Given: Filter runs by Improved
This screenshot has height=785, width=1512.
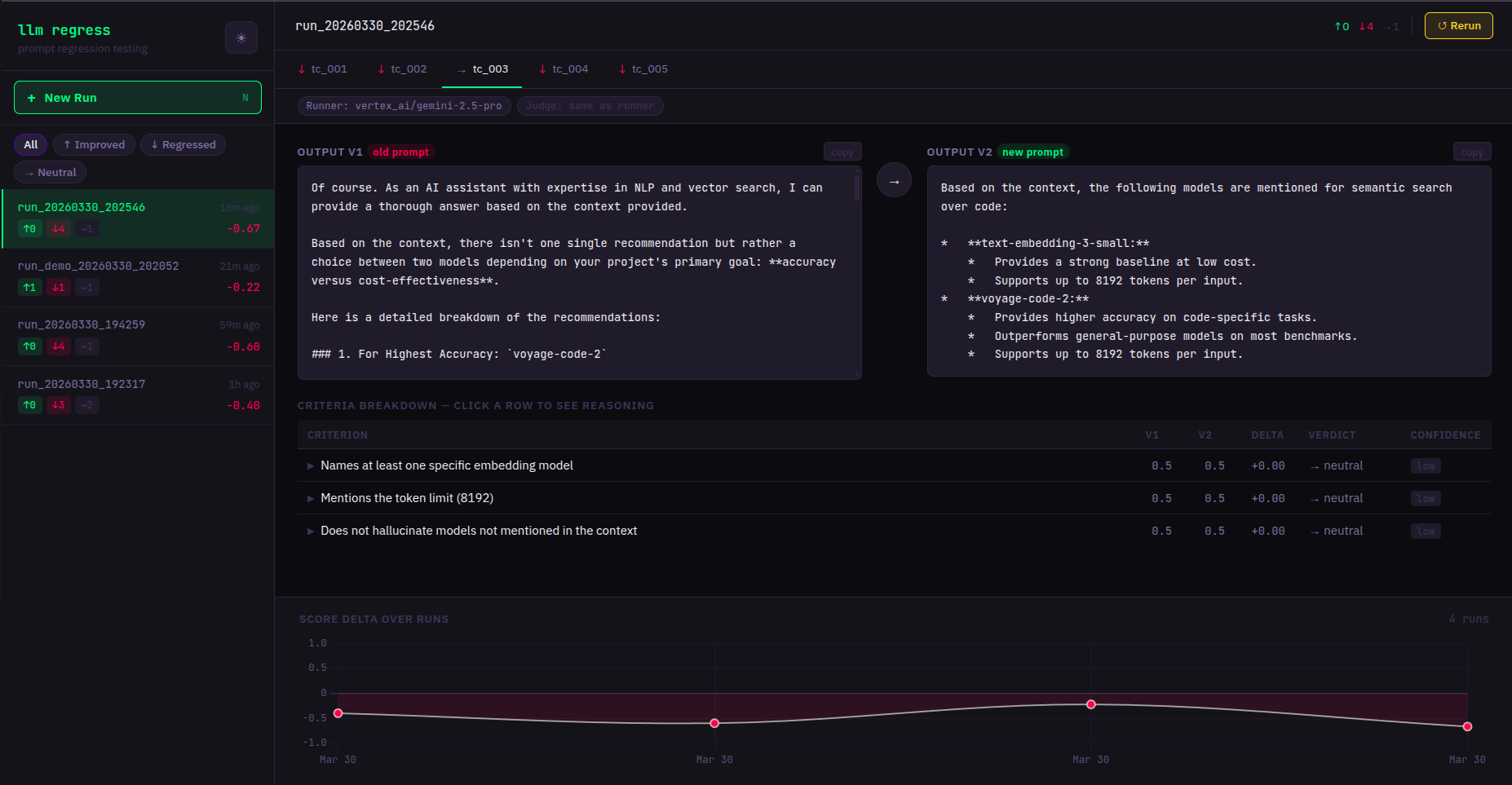Looking at the screenshot, I should 94,145.
